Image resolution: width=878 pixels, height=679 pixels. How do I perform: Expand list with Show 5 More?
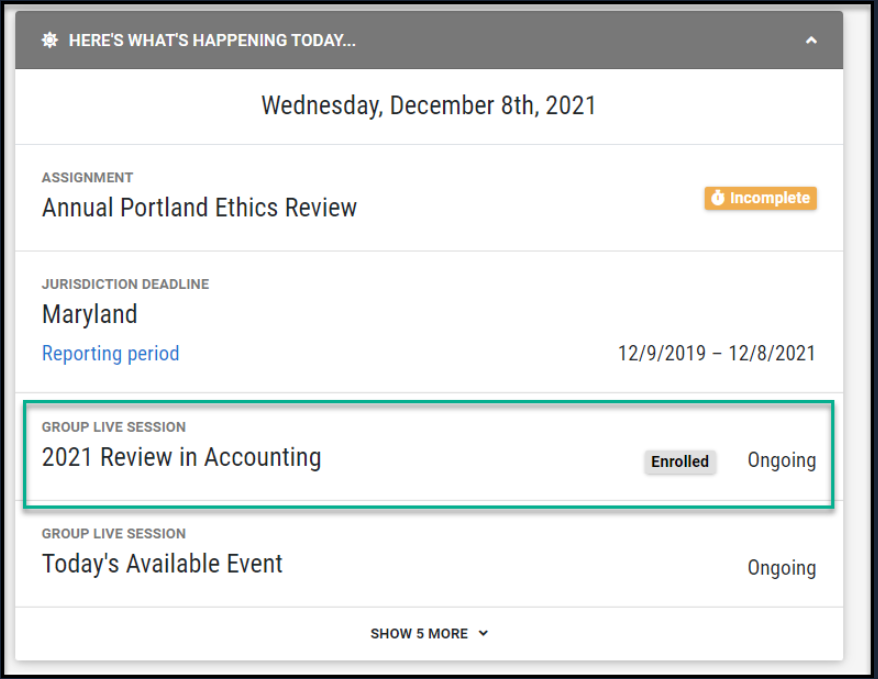click(x=419, y=633)
